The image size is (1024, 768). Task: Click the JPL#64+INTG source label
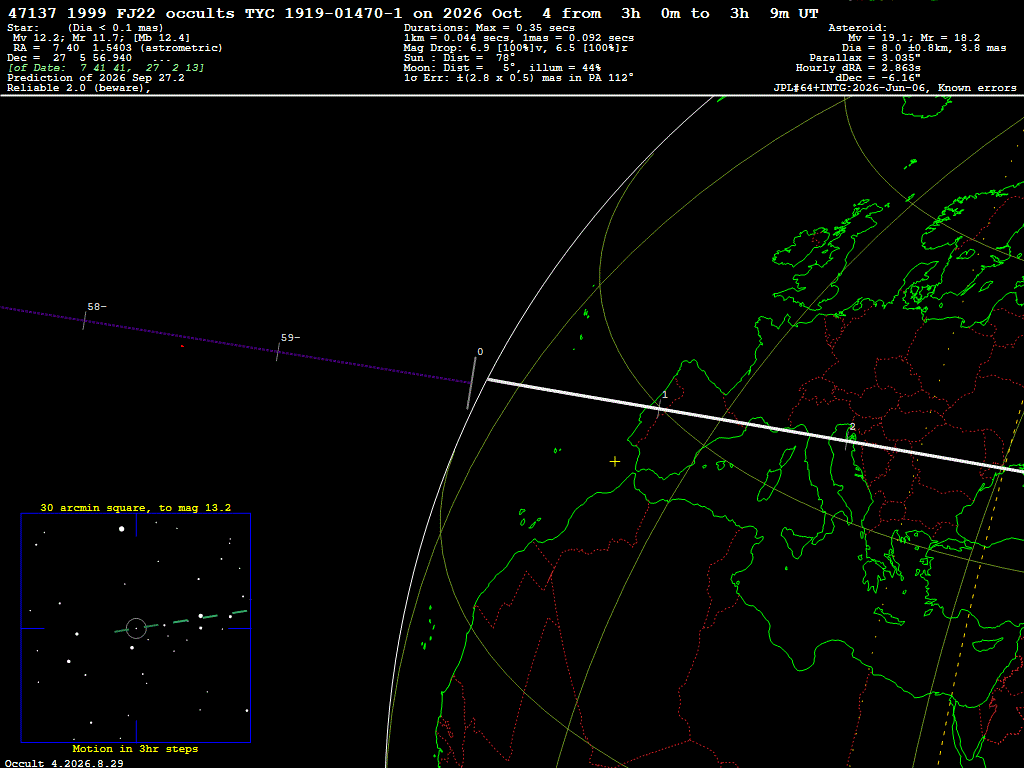pyautogui.click(x=895, y=88)
